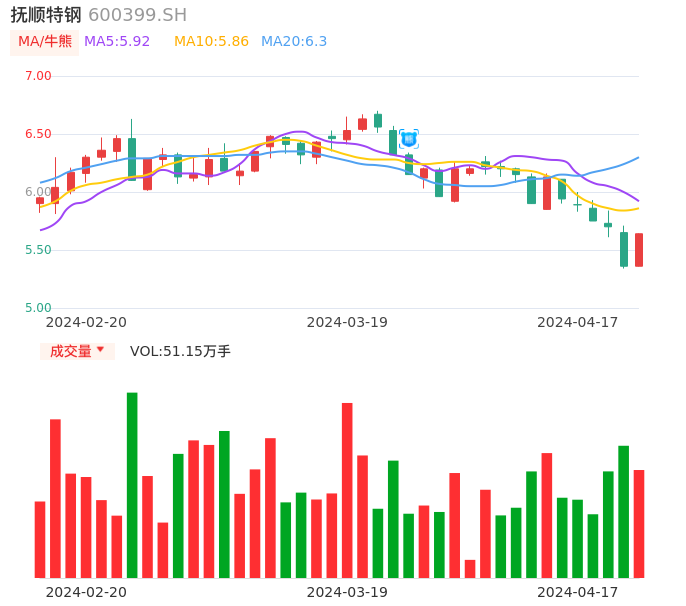686x606 pixels.
Task: Click the stock code 600399.SH
Action: click(137, 15)
